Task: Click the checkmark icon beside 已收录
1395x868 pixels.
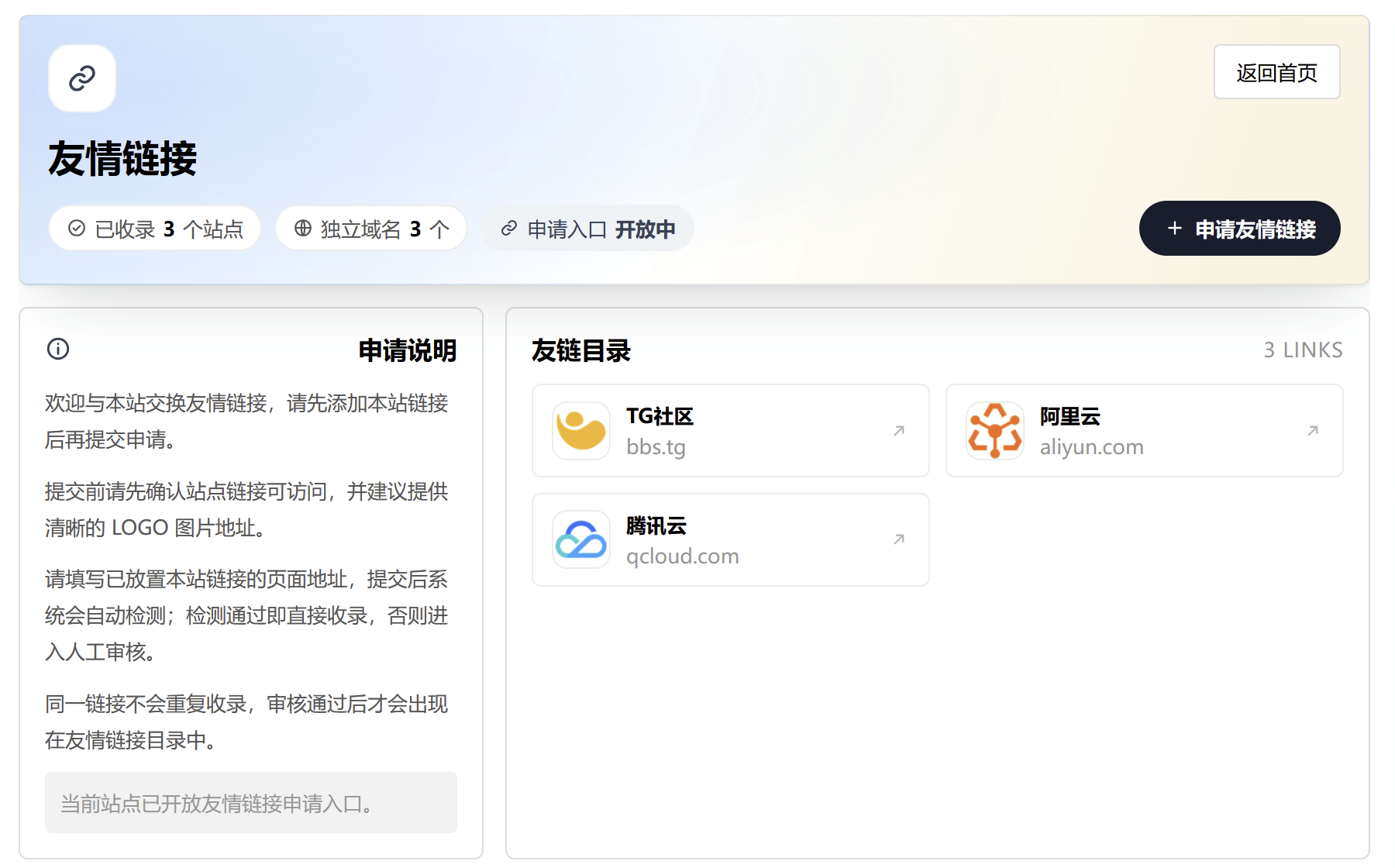Action: (x=77, y=229)
